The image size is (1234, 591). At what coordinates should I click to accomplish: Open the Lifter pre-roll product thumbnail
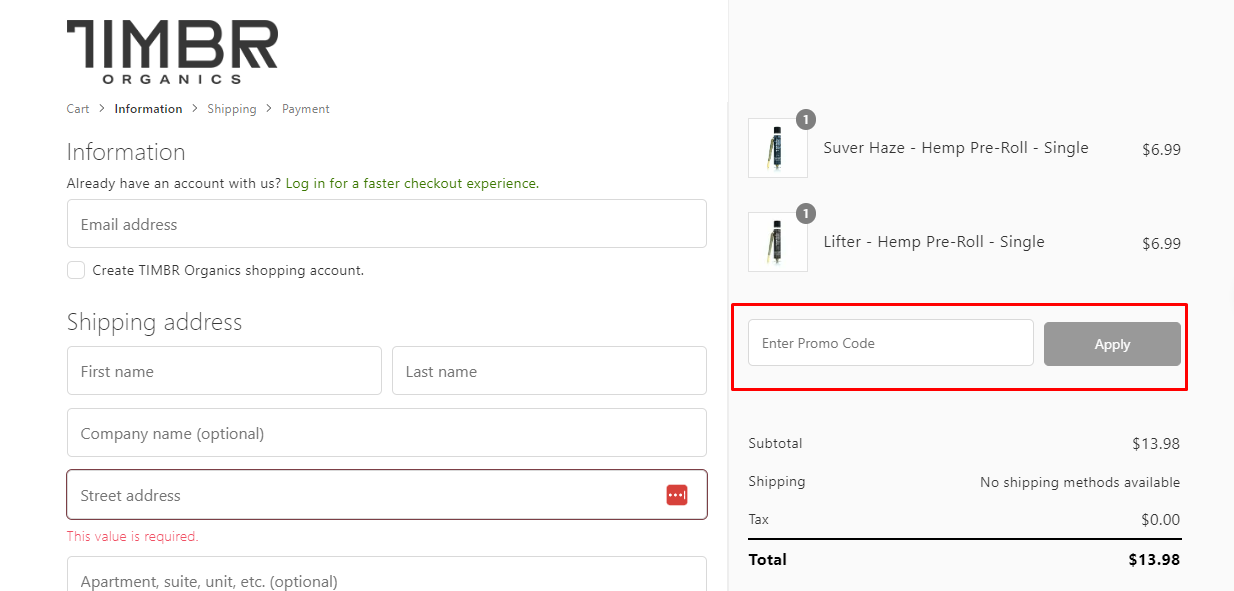click(778, 242)
